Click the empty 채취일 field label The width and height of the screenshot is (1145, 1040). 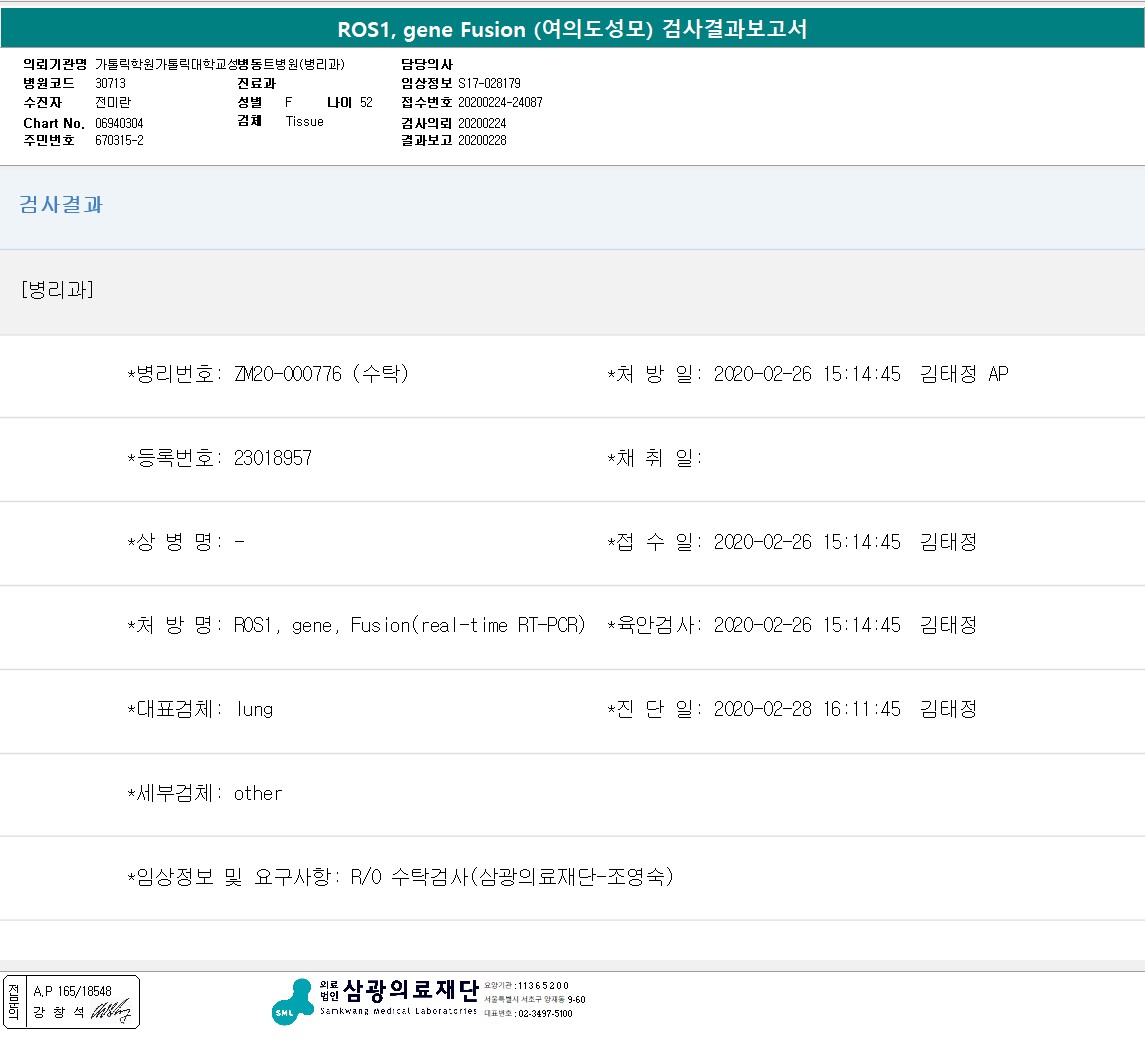coord(654,458)
